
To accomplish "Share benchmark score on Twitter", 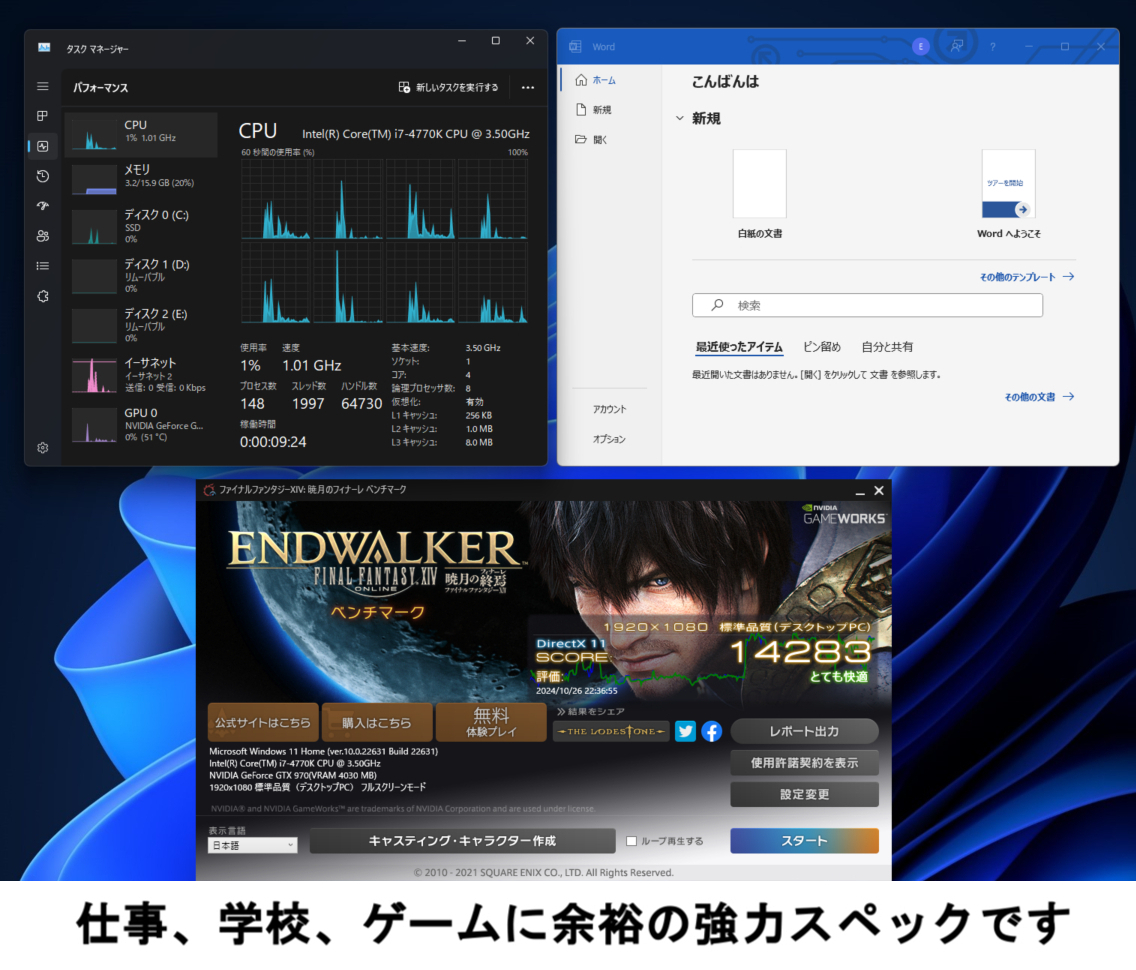I will coord(685,732).
